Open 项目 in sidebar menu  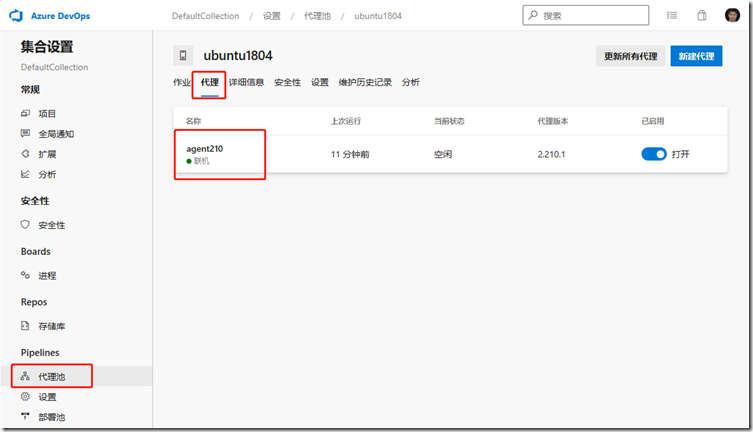[47, 114]
